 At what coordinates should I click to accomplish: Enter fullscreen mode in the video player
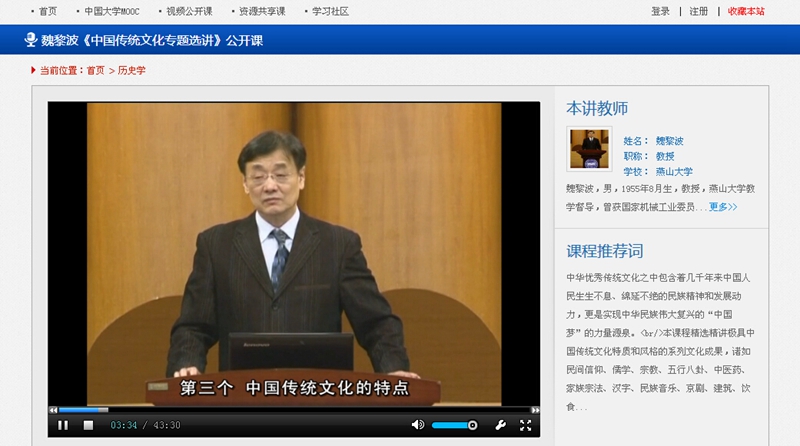point(526,425)
